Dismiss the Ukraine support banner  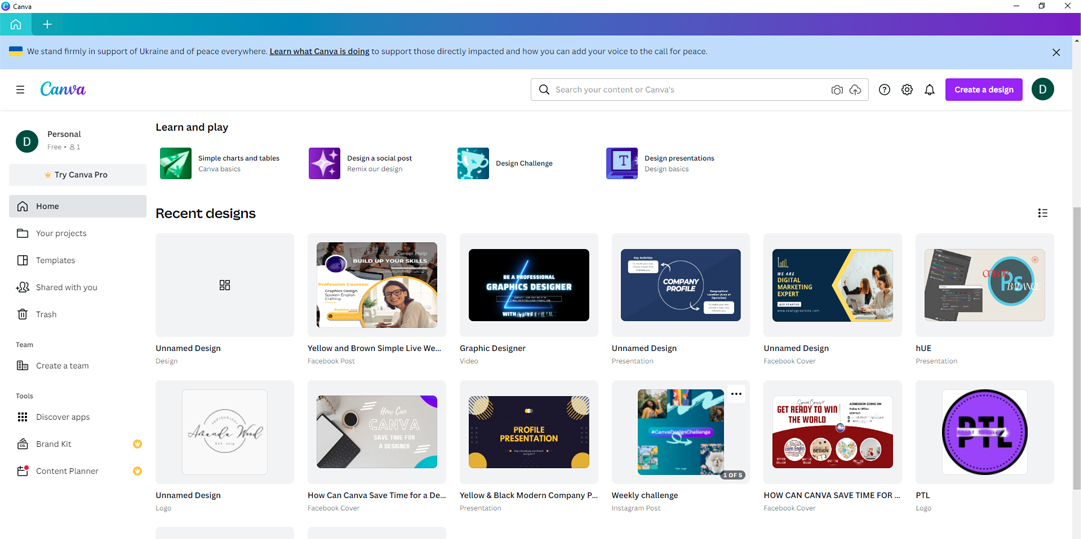(x=1056, y=52)
